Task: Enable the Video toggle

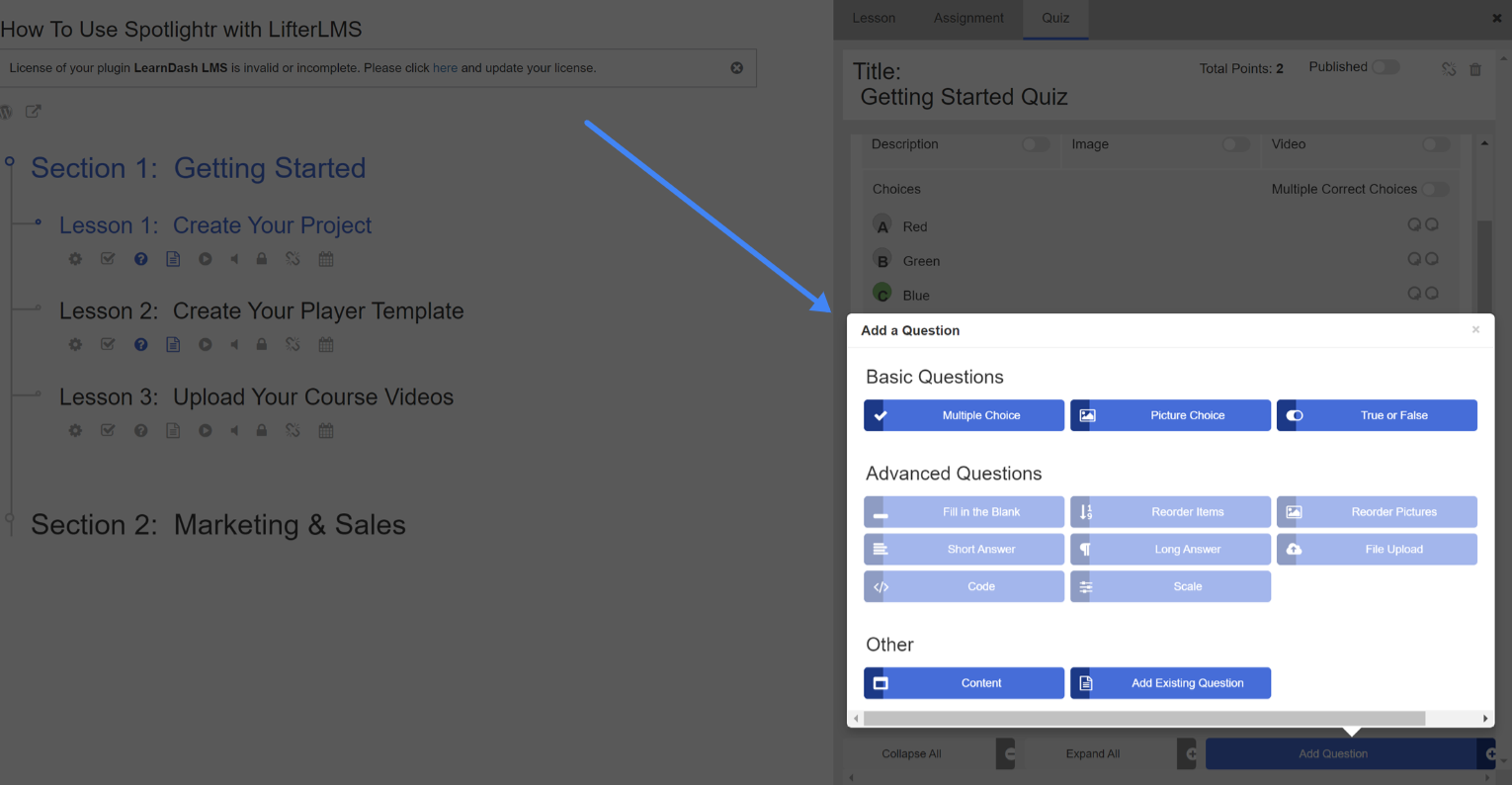Action: 1436,144
